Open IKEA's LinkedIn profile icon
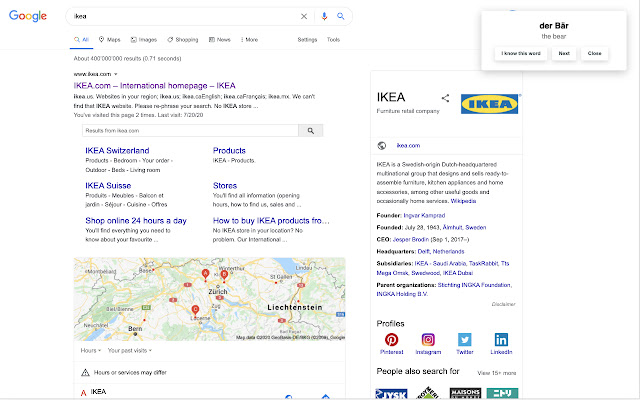640x400 pixels. [501, 340]
